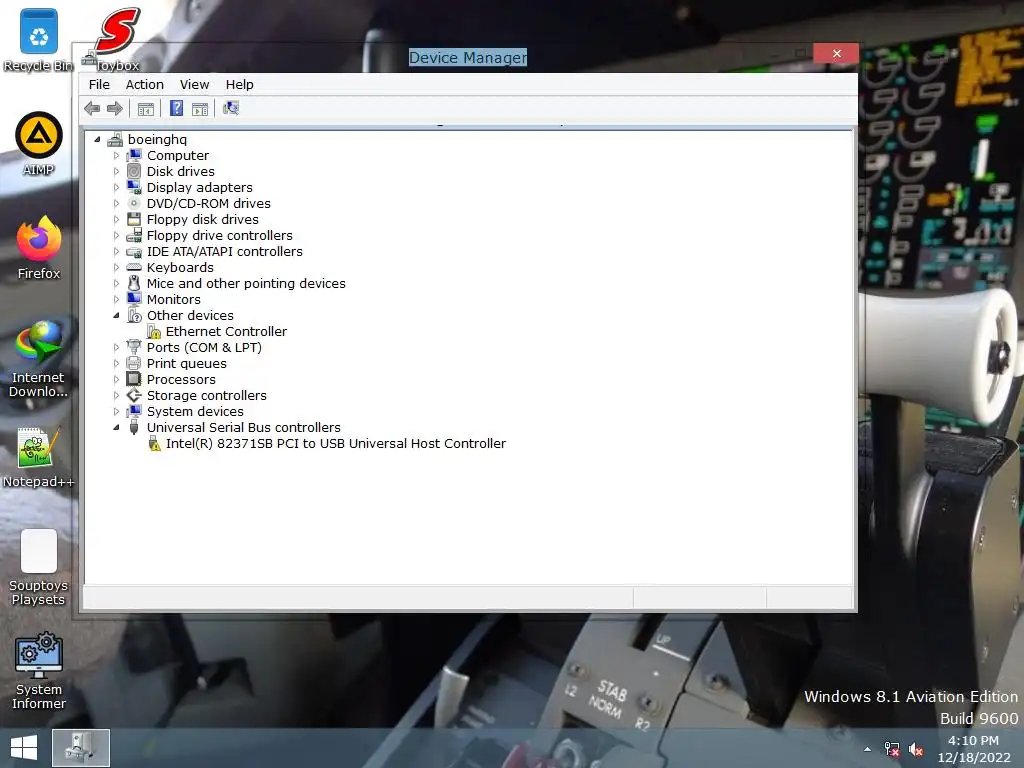Open Notepad++ desktop icon
The image size is (1024, 768).
pos(39,457)
